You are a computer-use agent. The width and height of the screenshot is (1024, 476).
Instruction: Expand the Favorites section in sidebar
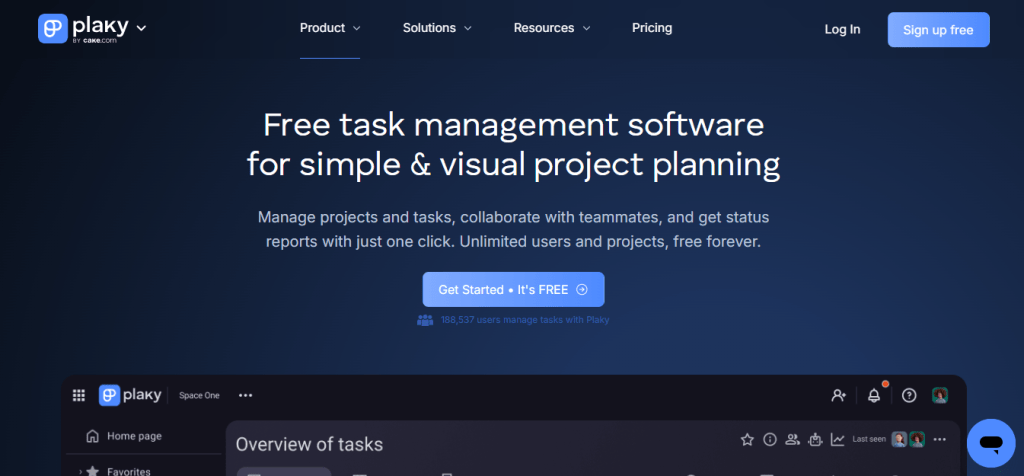pyautogui.click(x=80, y=471)
